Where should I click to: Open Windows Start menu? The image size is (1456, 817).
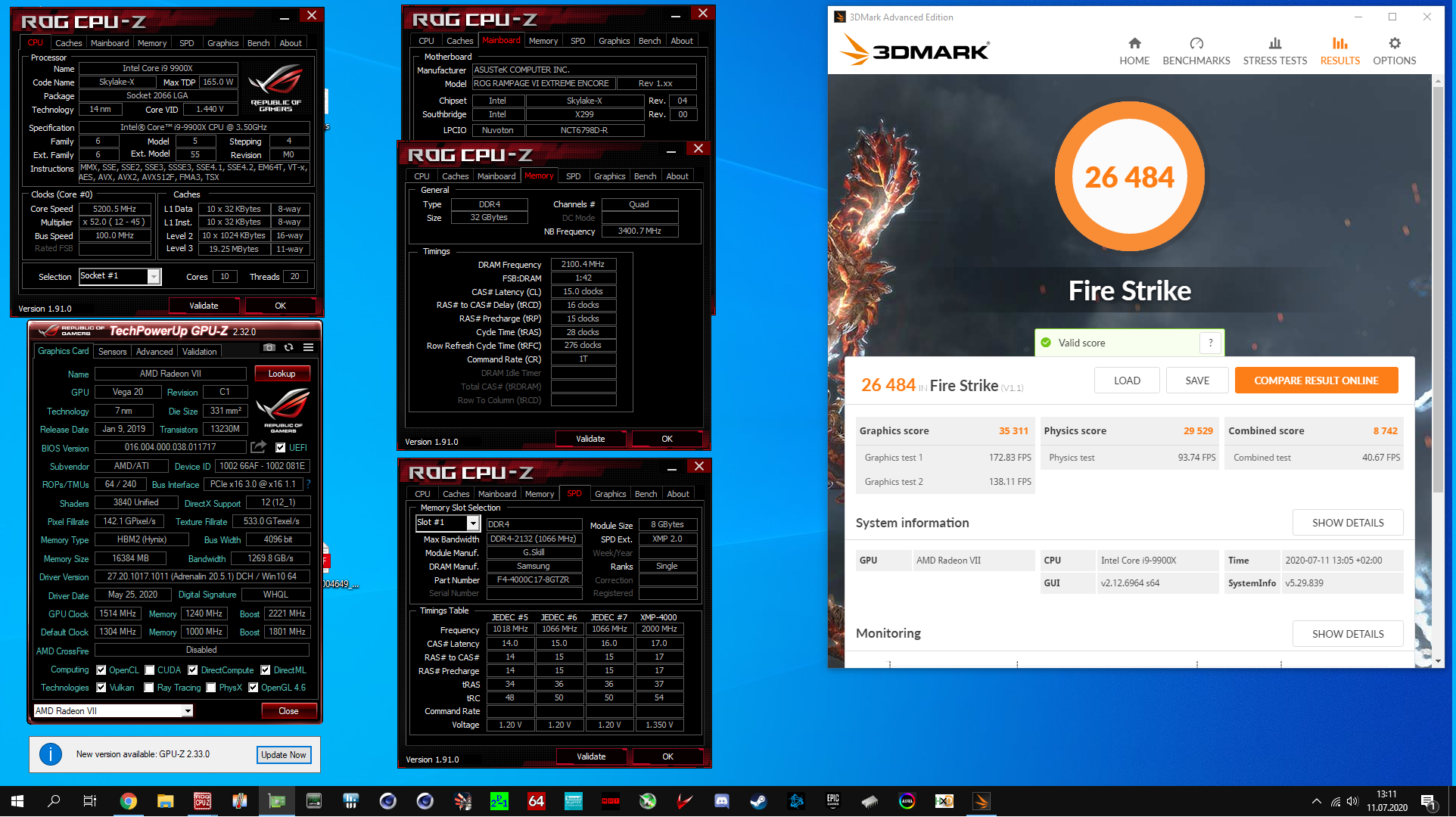17,801
